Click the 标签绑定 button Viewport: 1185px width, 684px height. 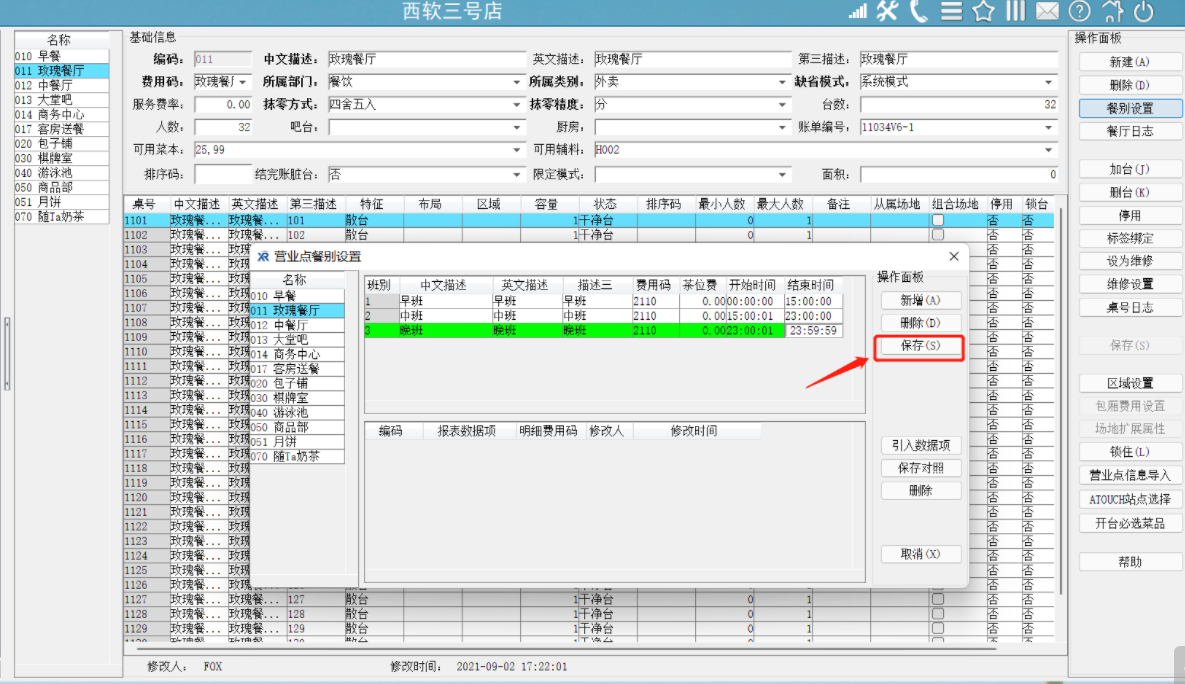[x=1129, y=238]
